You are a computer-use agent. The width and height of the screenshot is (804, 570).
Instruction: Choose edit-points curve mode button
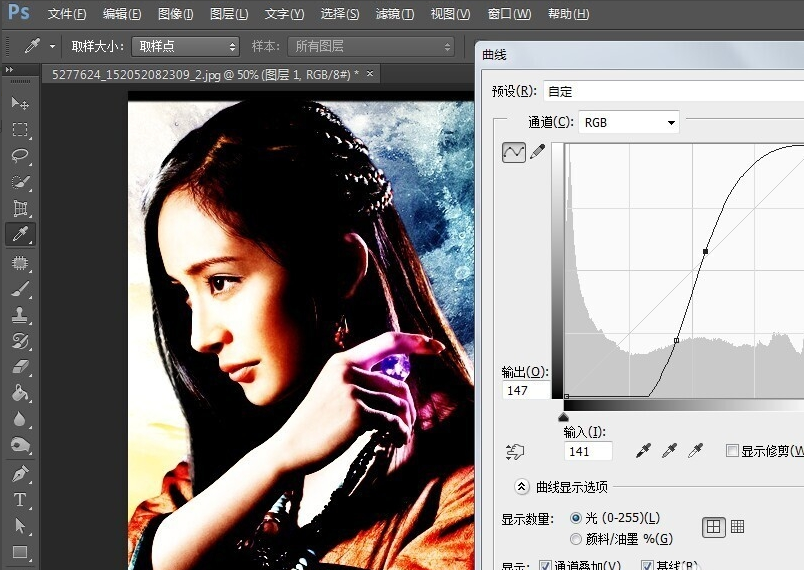[x=513, y=152]
